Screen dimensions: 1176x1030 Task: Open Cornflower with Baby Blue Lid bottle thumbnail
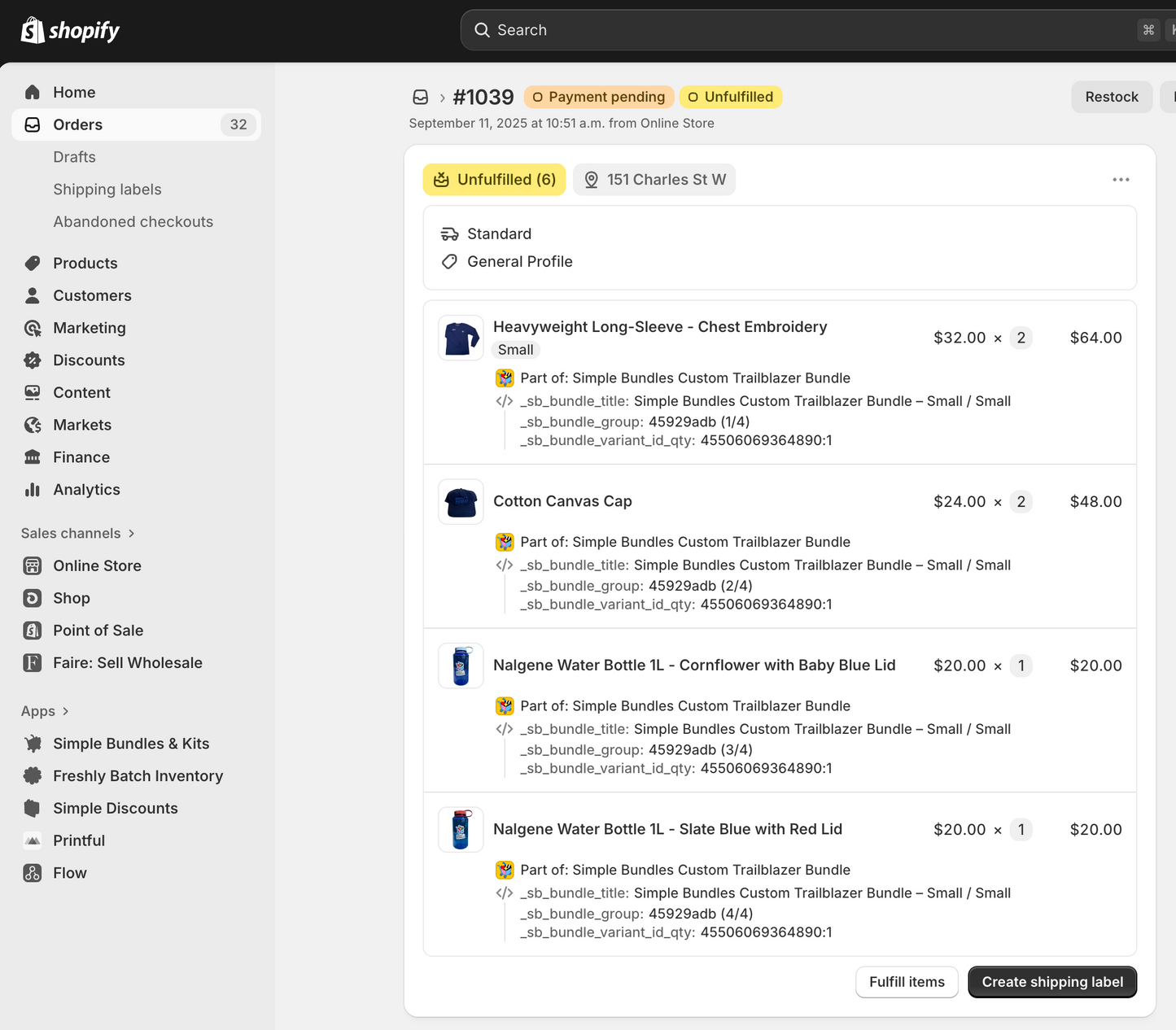click(461, 666)
